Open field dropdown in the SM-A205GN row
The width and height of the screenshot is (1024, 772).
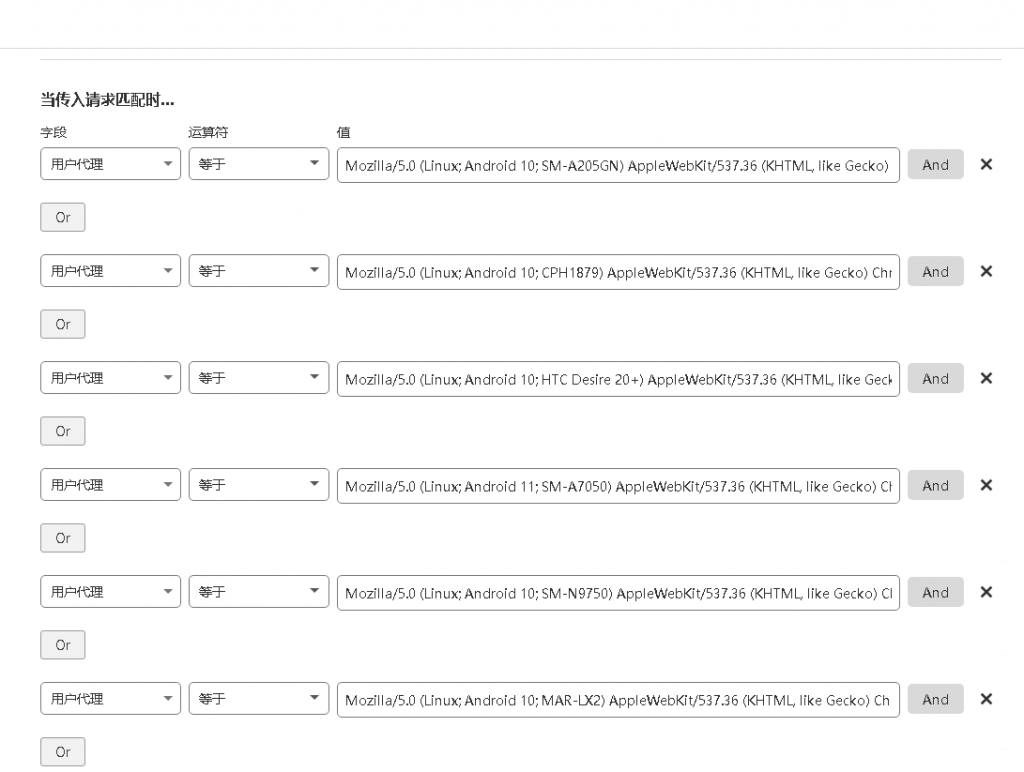coord(110,164)
